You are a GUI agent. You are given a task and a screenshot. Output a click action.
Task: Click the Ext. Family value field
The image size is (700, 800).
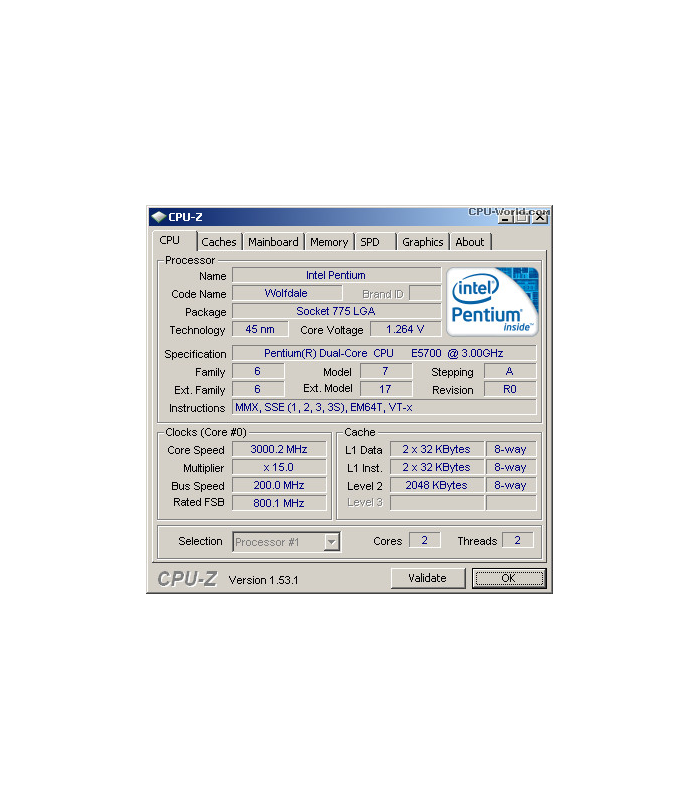coord(258,389)
